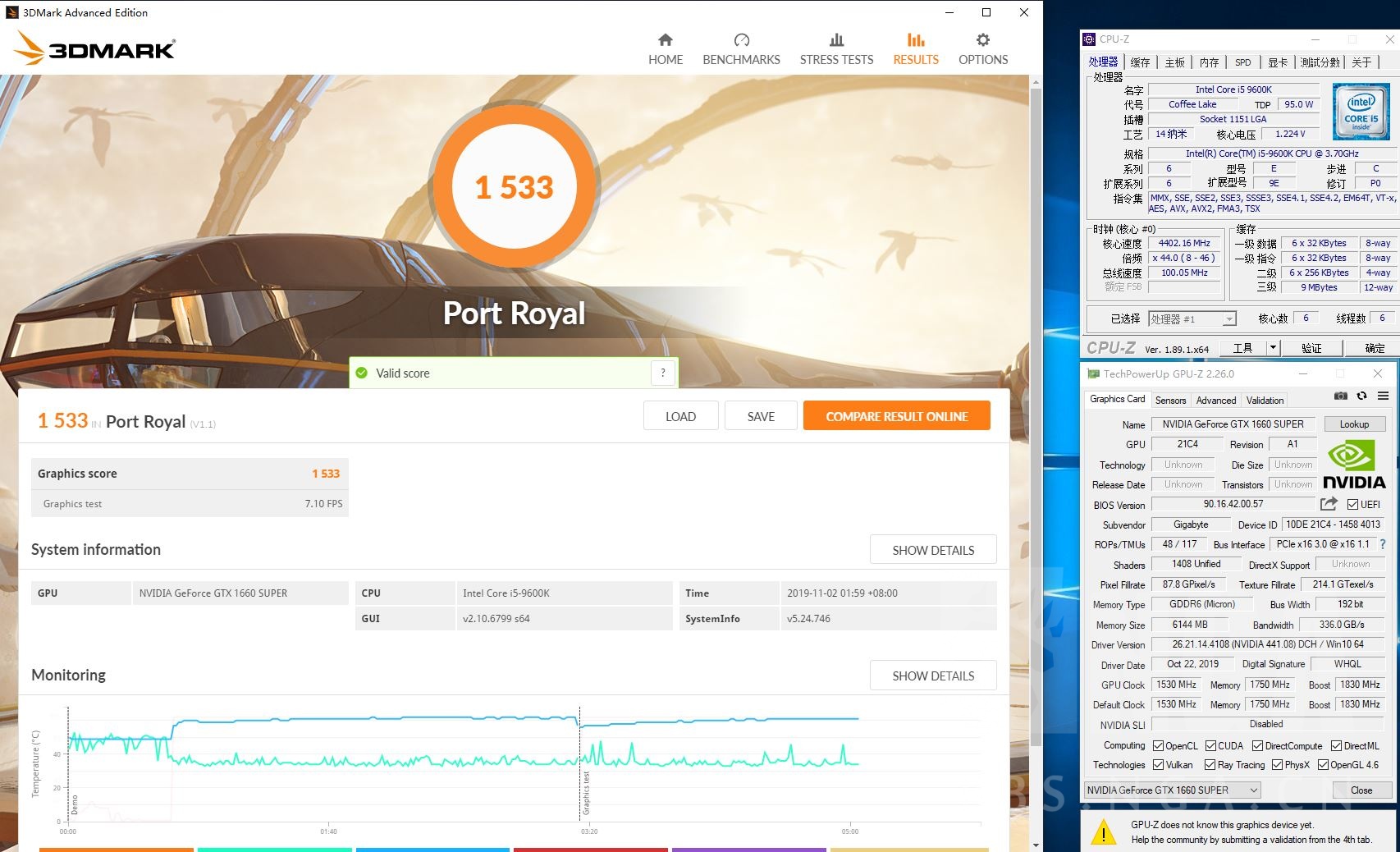The image size is (1400, 852).
Task: Toggle the UEFI checkbox in GPU-Z
Action: [1352, 504]
